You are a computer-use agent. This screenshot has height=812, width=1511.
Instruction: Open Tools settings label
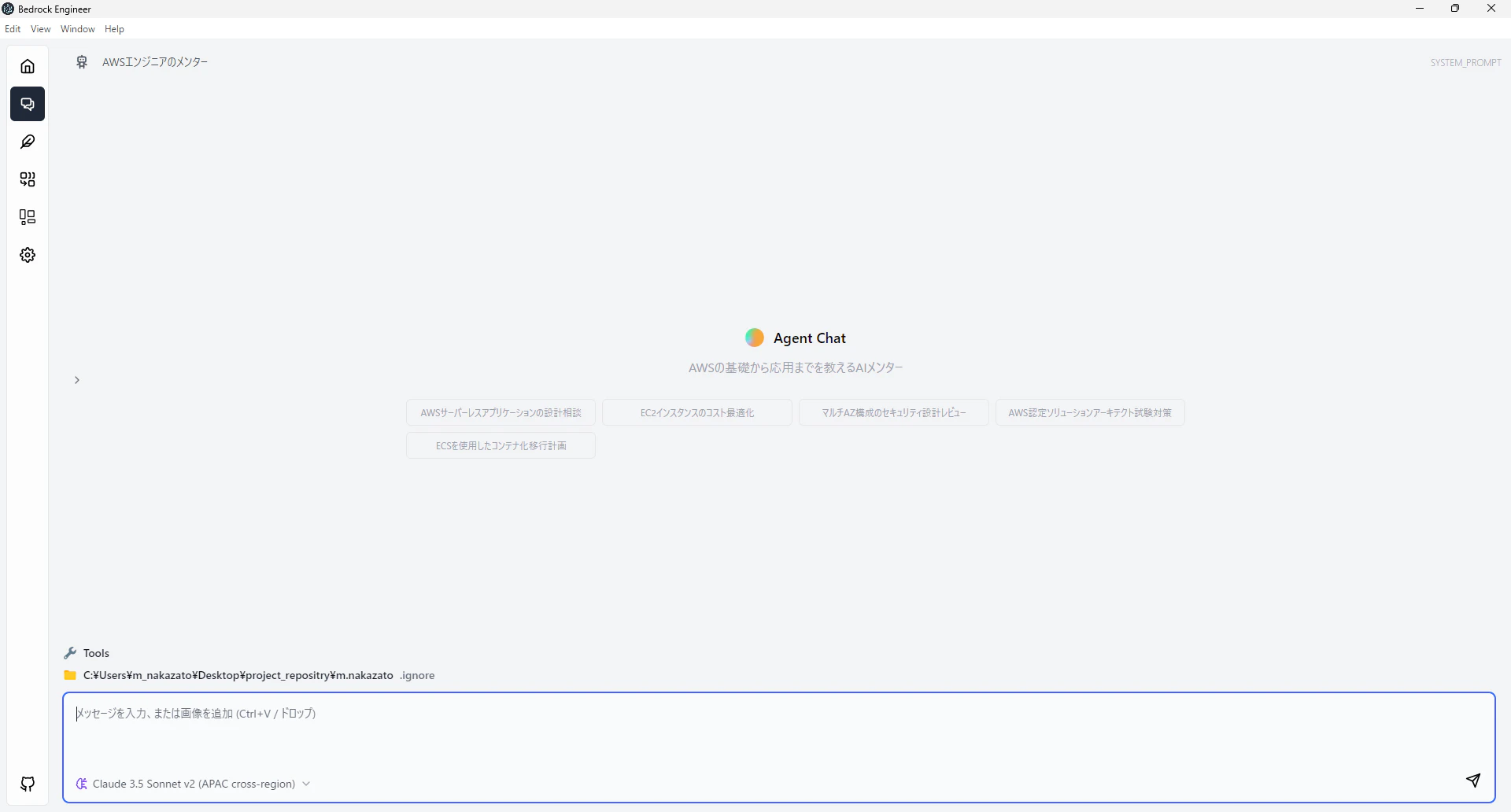[x=96, y=653]
